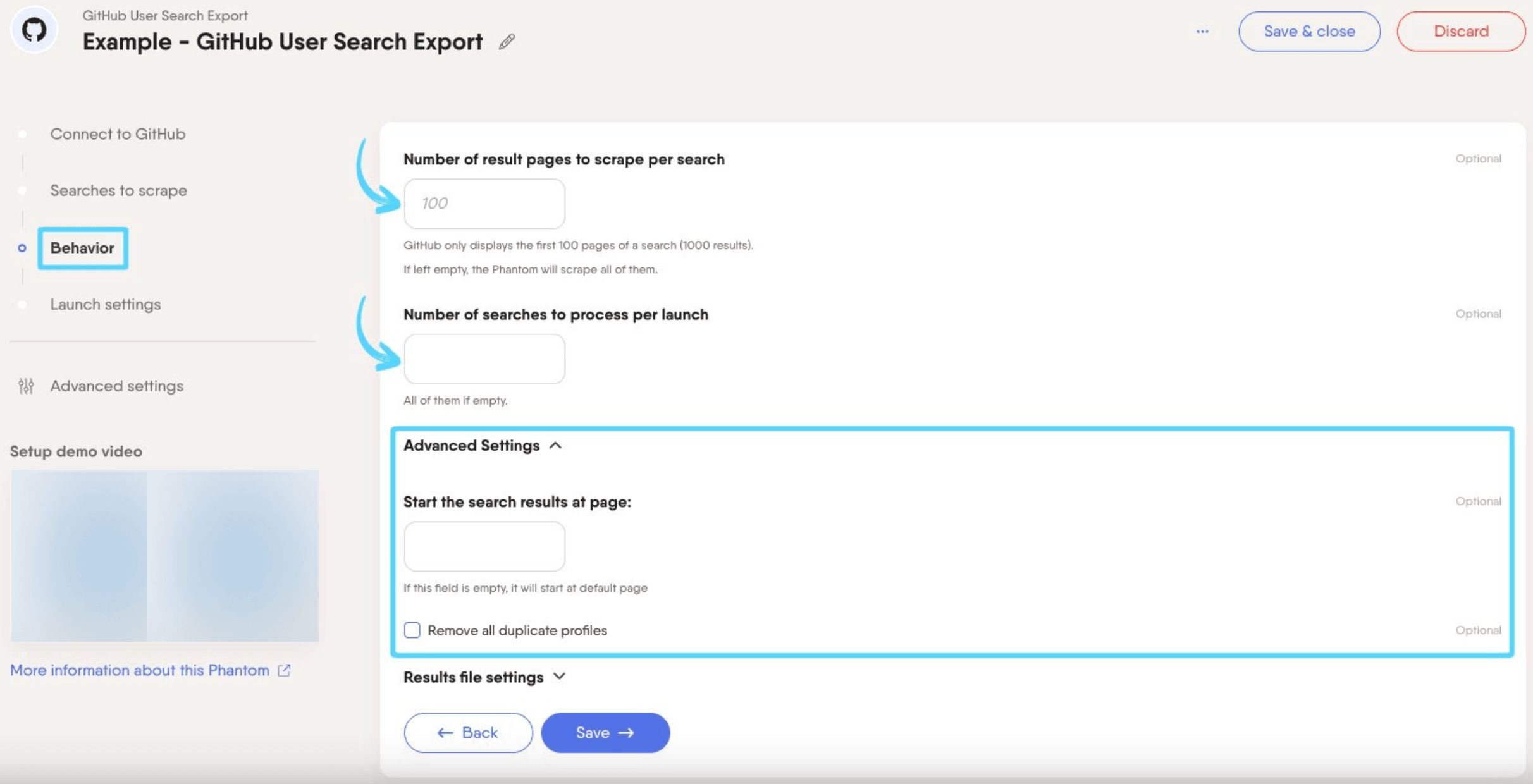This screenshot has width=1533, height=784.
Task: Select Launch settings step
Action: coord(105,304)
